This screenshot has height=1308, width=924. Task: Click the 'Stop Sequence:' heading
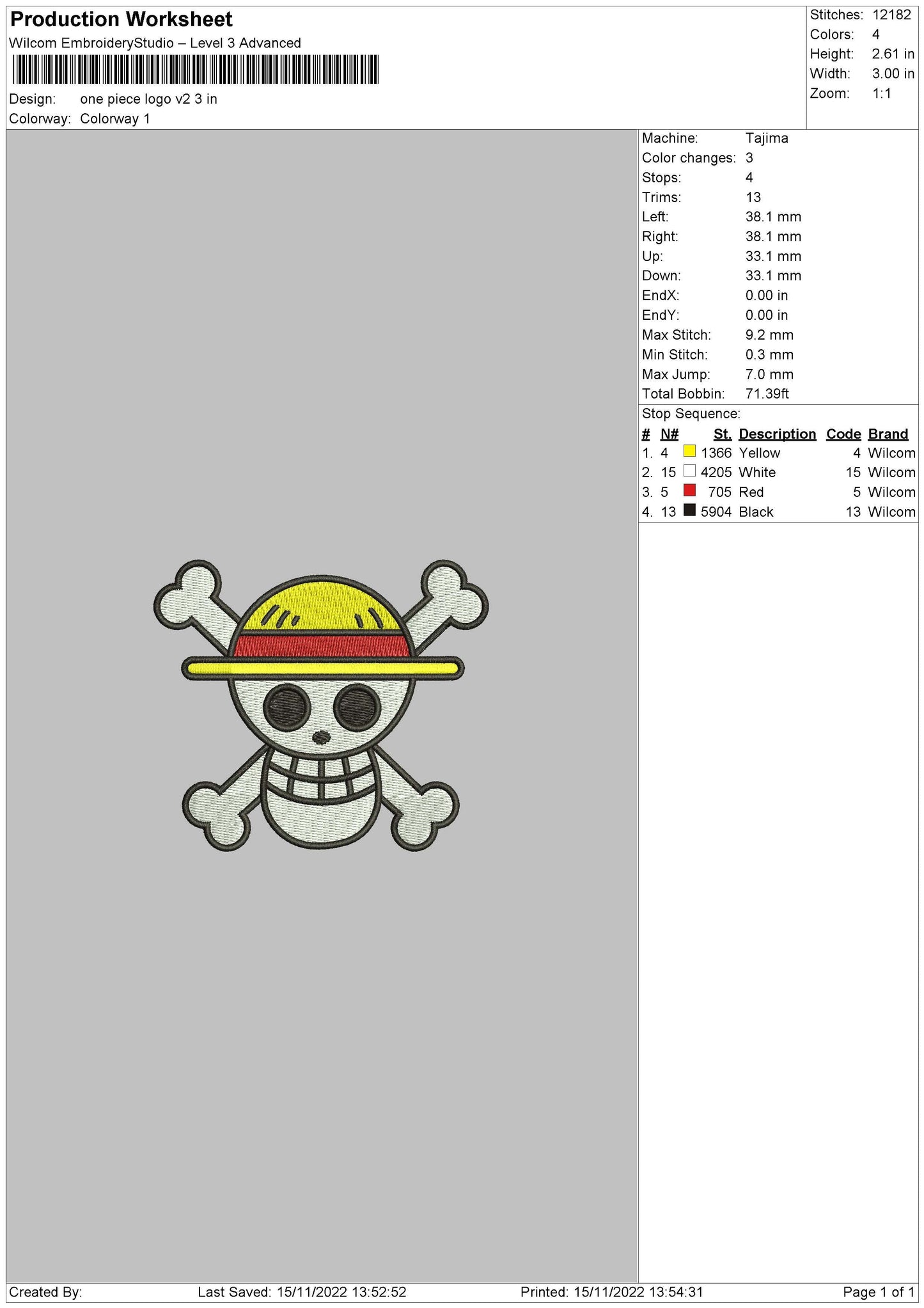point(691,414)
